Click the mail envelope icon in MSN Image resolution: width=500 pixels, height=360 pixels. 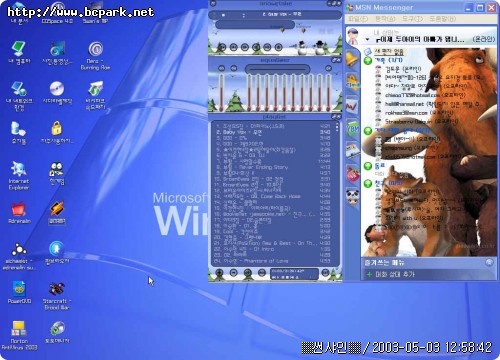click(x=368, y=52)
